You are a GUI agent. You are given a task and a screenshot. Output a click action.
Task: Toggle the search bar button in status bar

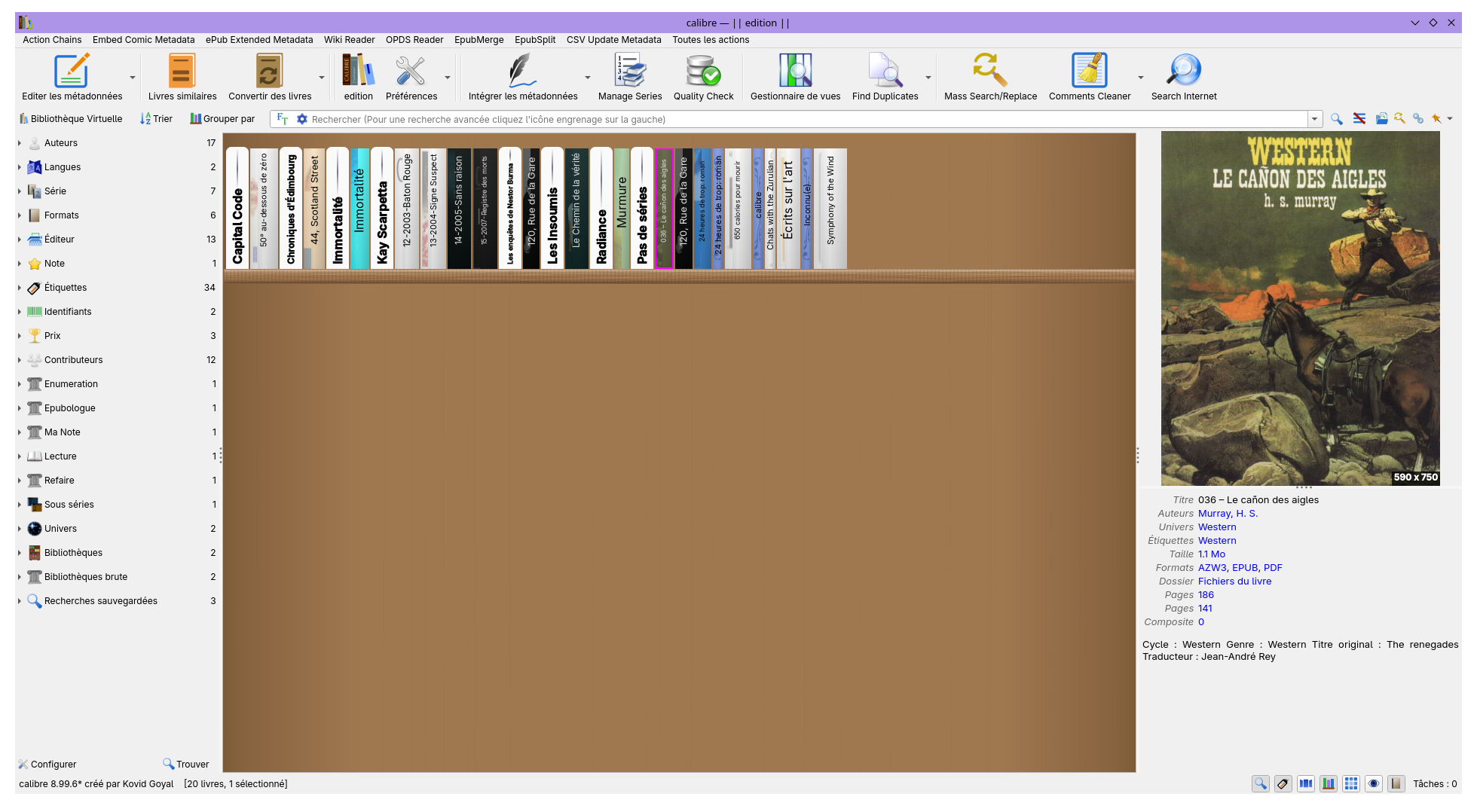click(1260, 784)
